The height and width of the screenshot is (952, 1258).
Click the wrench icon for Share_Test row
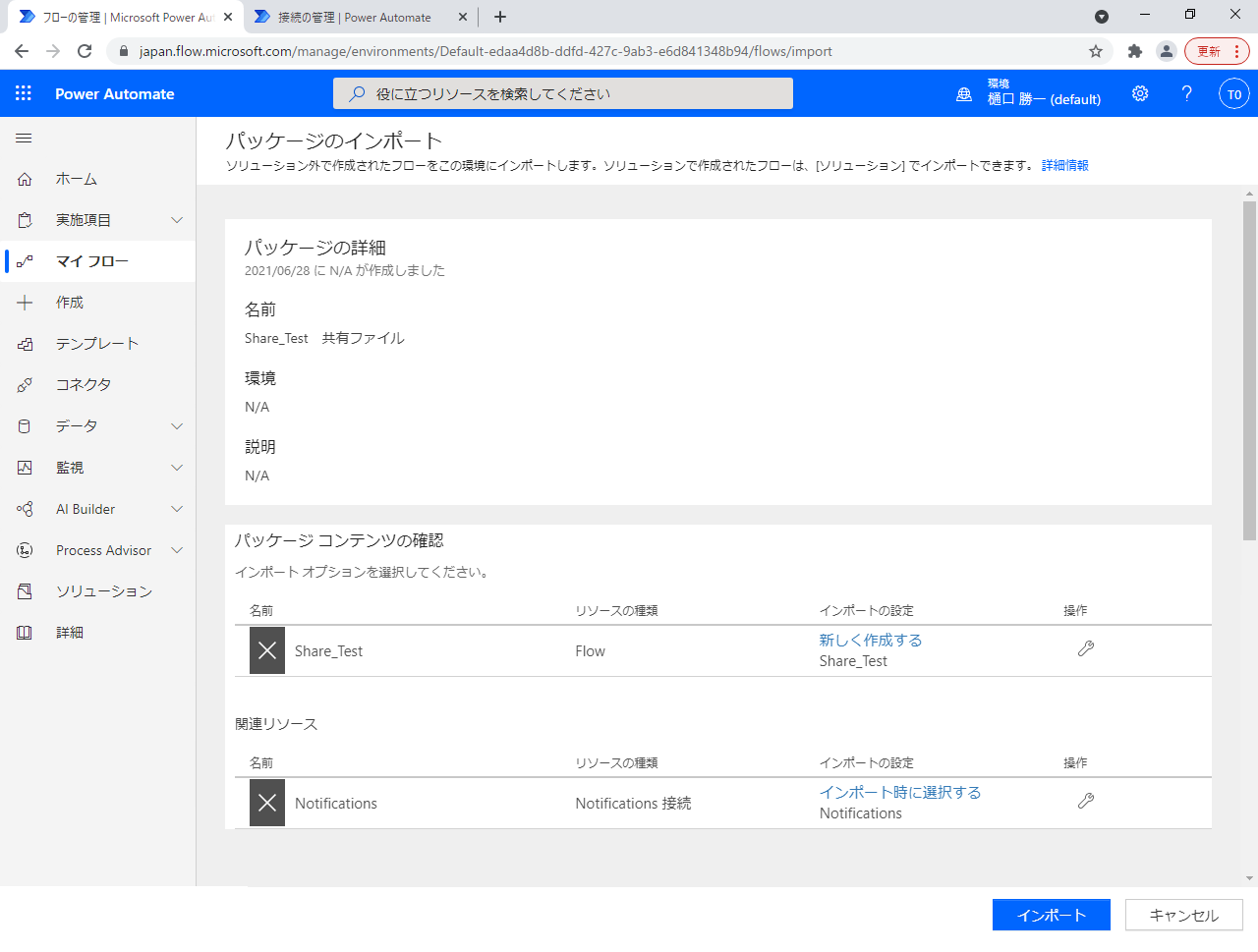(x=1086, y=648)
